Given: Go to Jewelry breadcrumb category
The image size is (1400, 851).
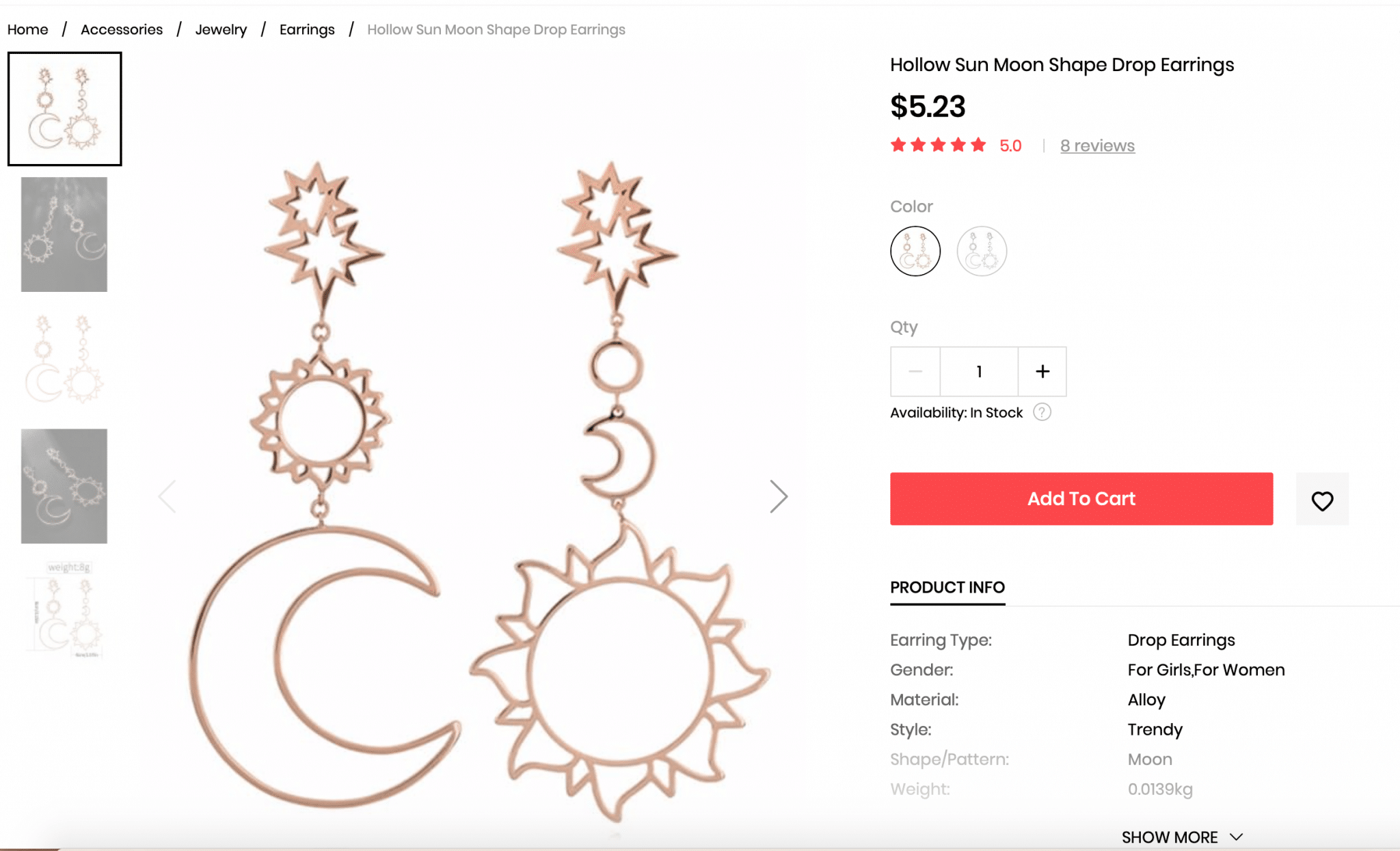Looking at the screenshot, I should 221,29.
